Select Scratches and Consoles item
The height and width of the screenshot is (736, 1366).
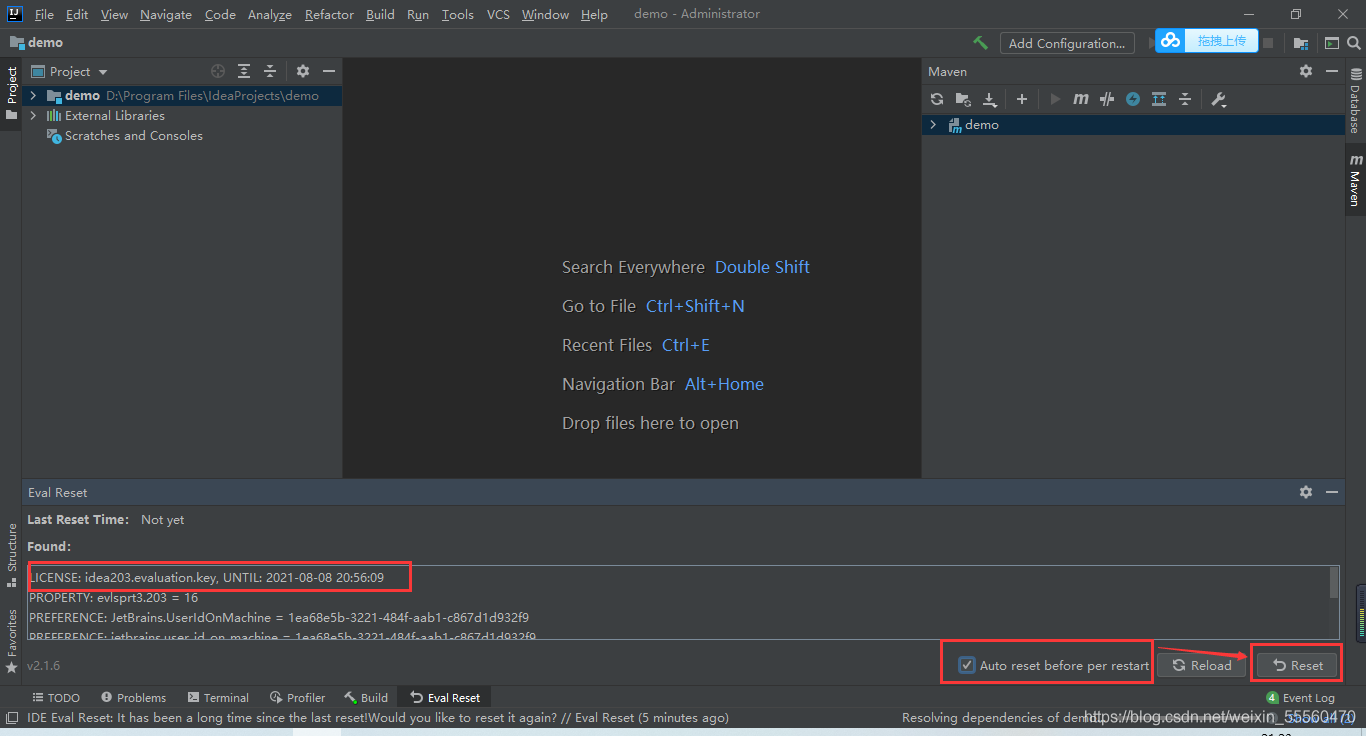(133, 136)
